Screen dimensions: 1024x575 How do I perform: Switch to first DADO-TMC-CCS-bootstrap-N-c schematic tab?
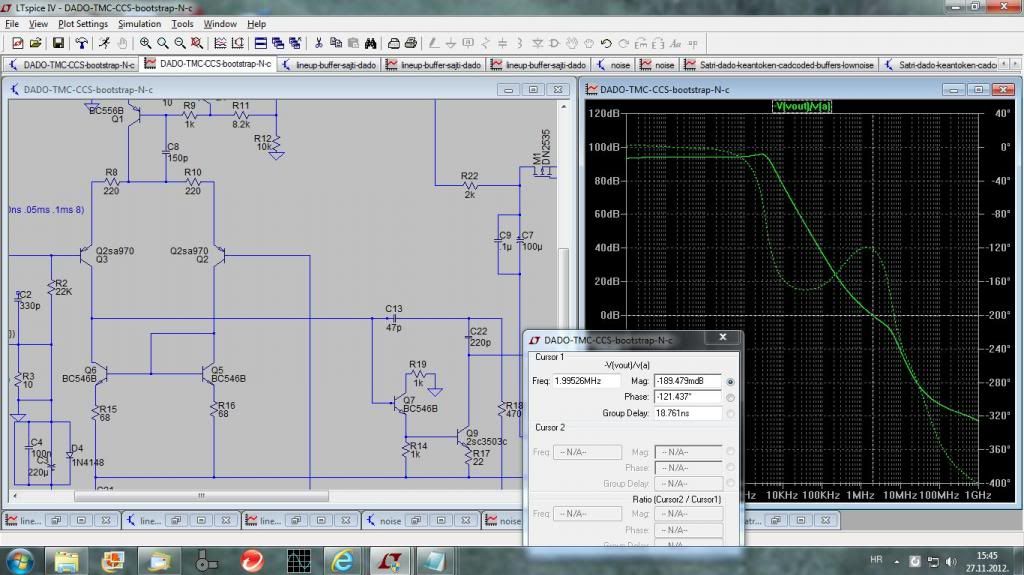[x=71, y=65]
